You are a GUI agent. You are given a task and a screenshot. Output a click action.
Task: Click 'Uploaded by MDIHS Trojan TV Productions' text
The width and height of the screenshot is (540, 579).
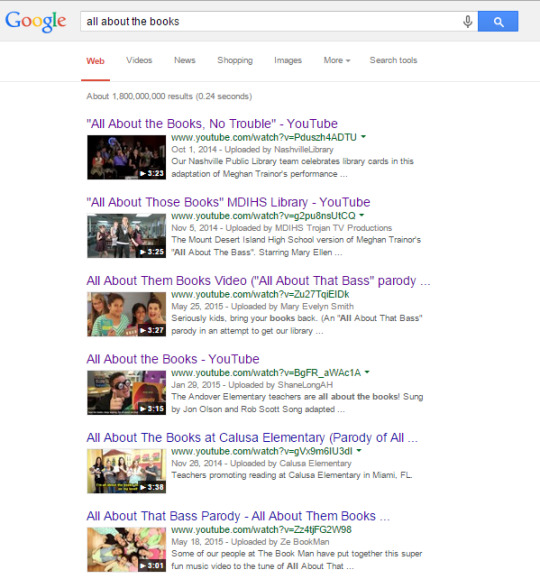309,228
